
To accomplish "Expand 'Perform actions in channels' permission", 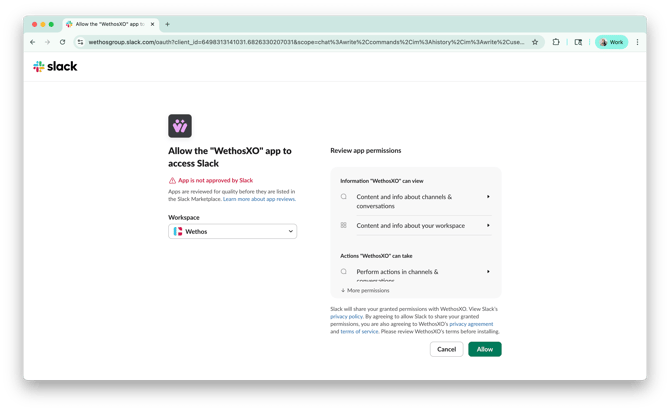I will click(488, 272).
